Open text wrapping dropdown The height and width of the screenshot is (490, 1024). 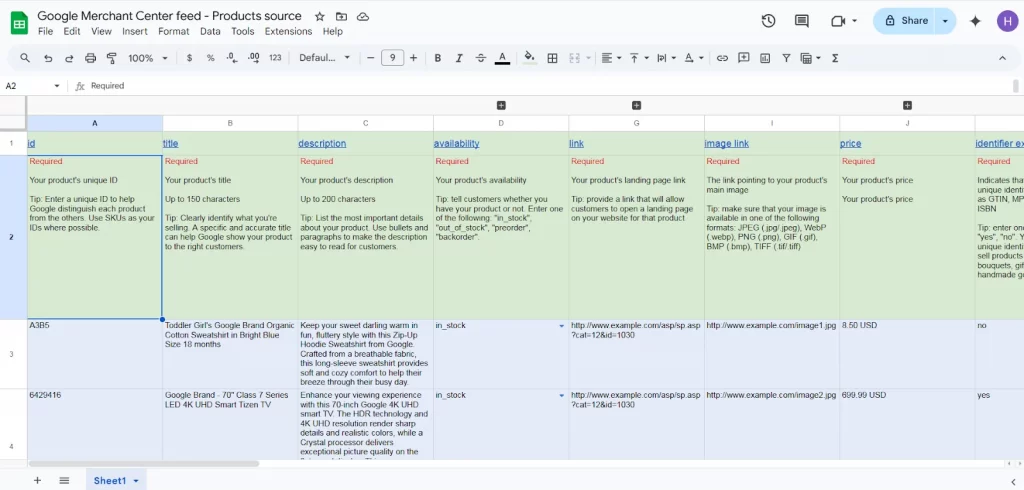666,58
